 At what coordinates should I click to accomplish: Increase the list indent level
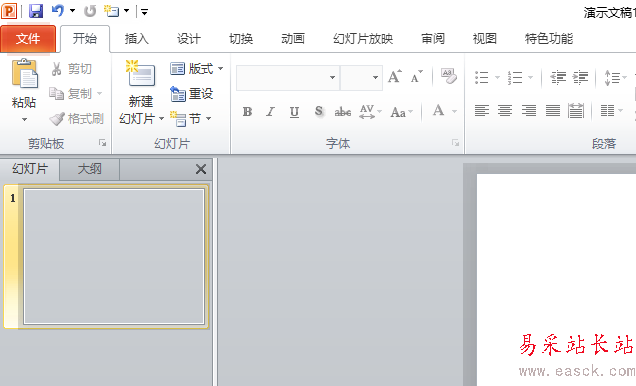[580, 77]
